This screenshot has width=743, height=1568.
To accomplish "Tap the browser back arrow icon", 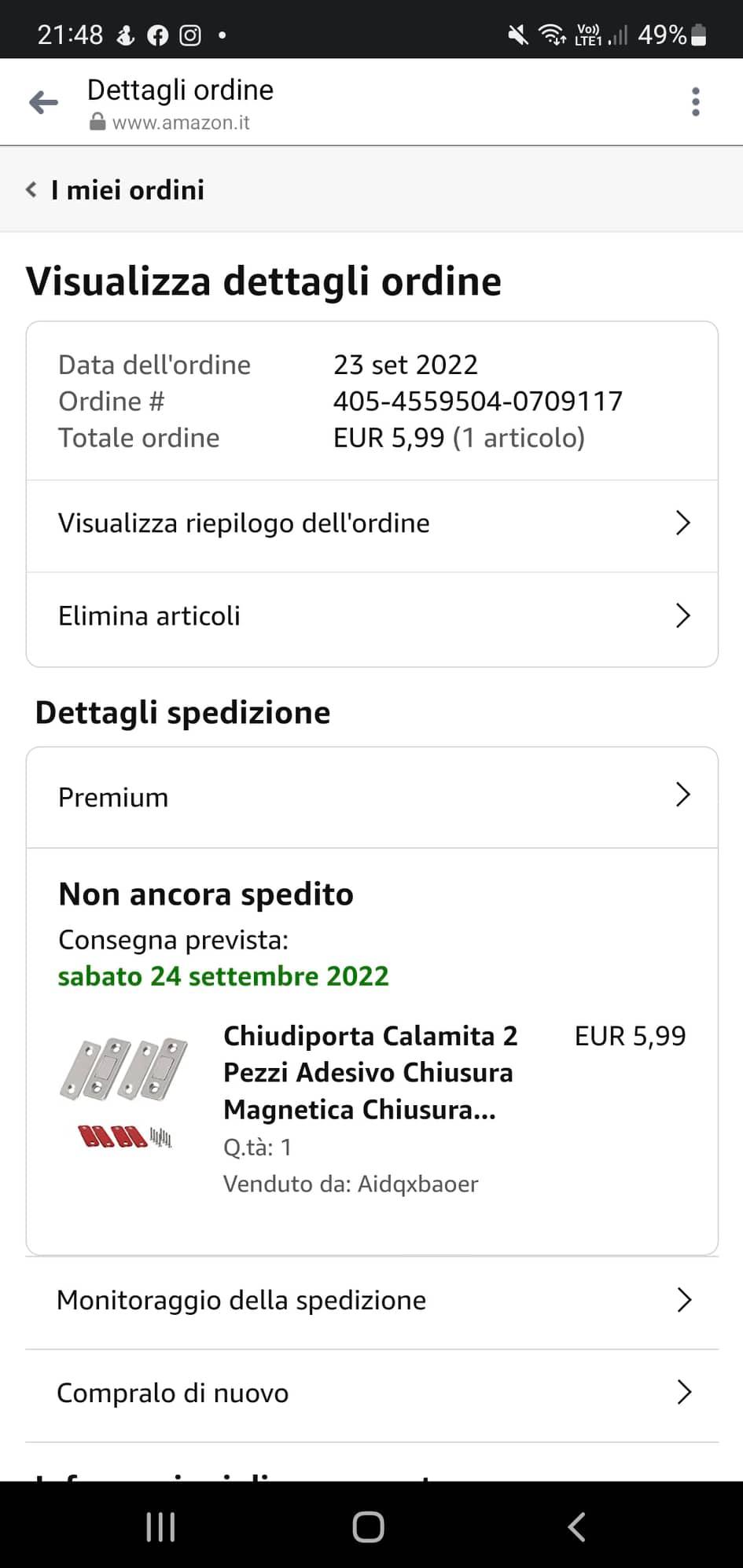I will 44,102.
